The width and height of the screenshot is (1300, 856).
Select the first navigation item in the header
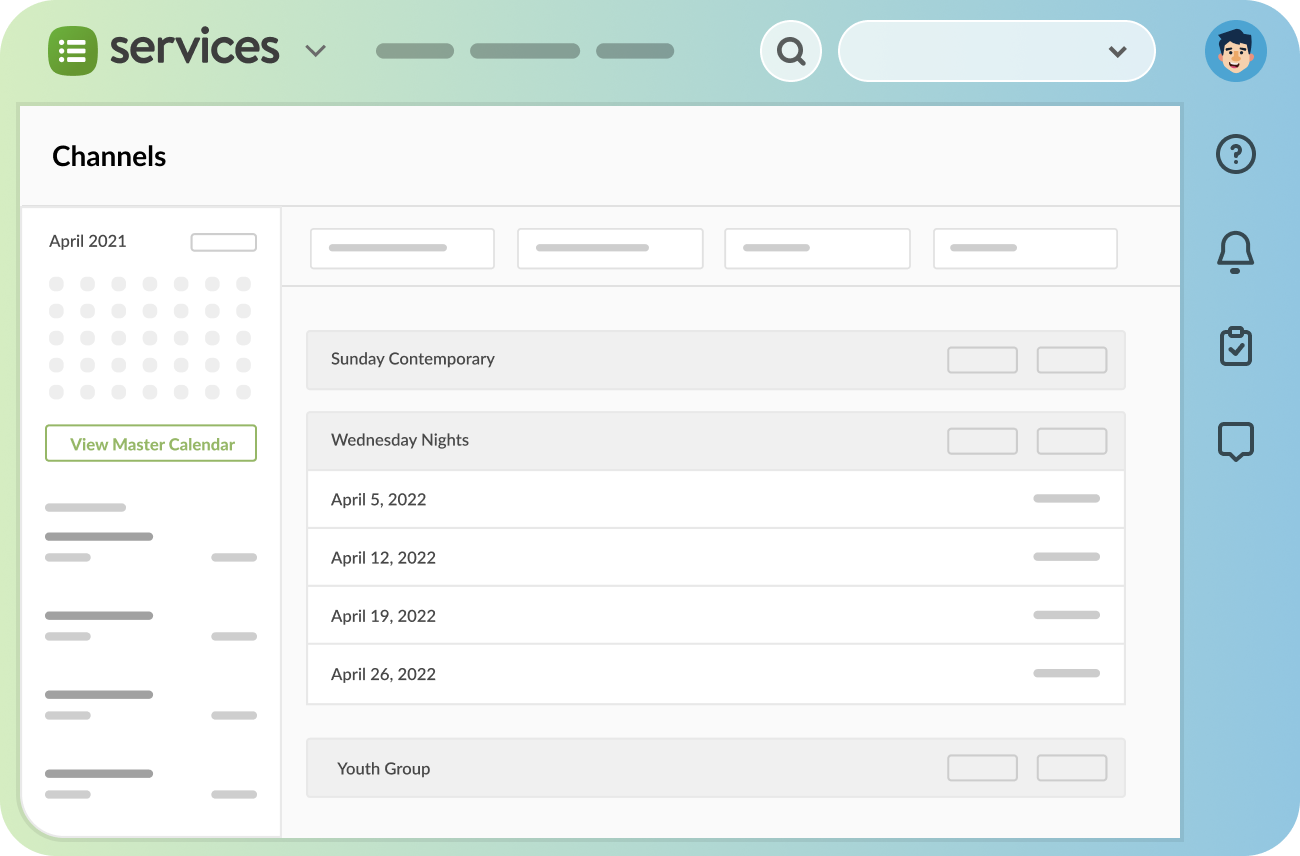point(414,50)
